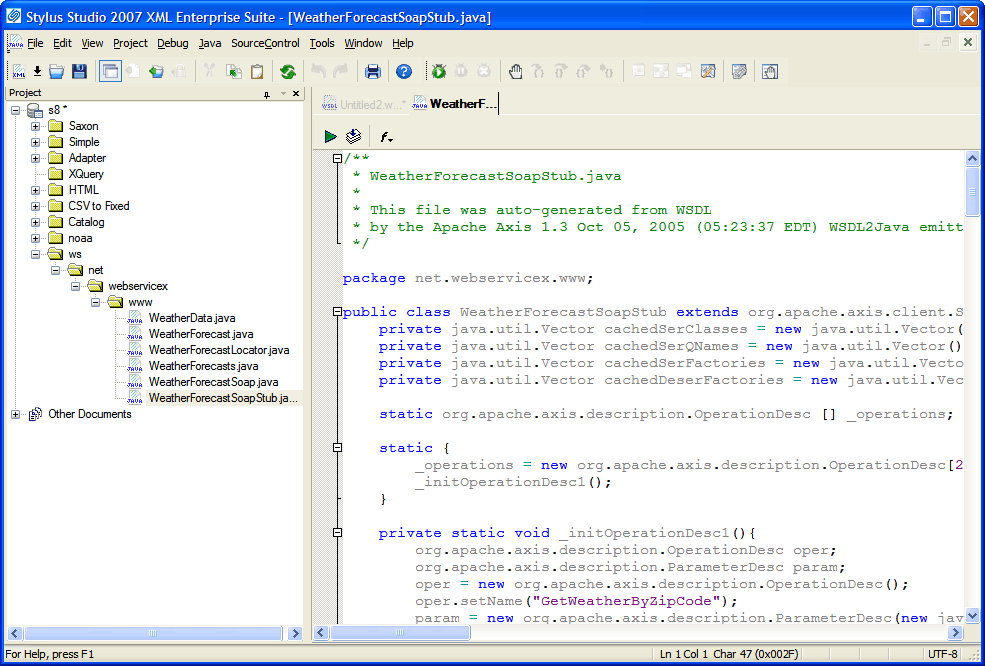Click the Redo arrow icon
Image resolution: width=985 pixels, height=666 pixels.
pos(340,72)
